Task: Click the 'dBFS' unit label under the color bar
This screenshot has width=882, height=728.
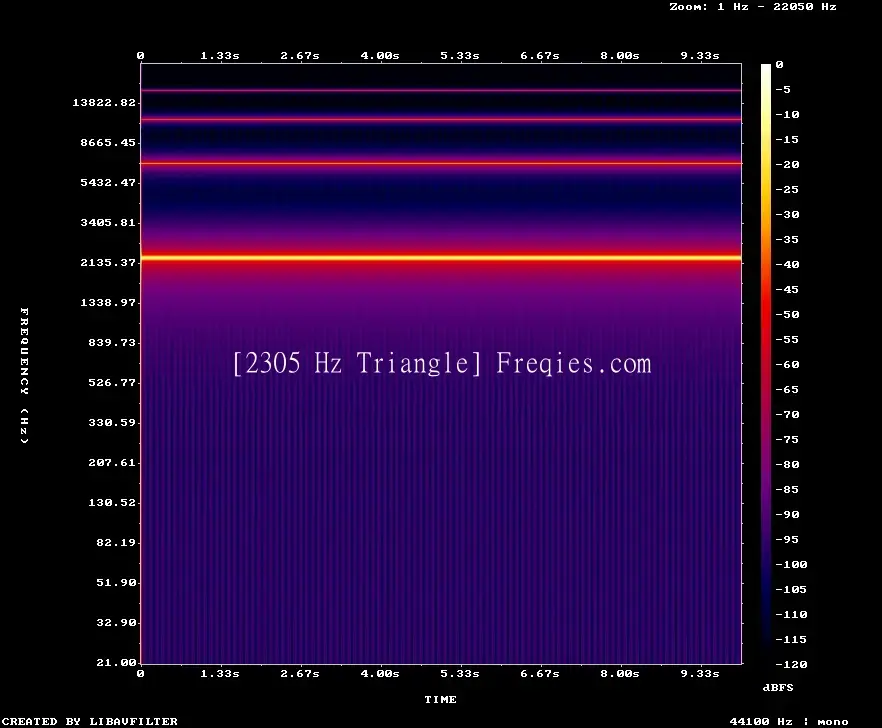Action: (x=778, y=687)
